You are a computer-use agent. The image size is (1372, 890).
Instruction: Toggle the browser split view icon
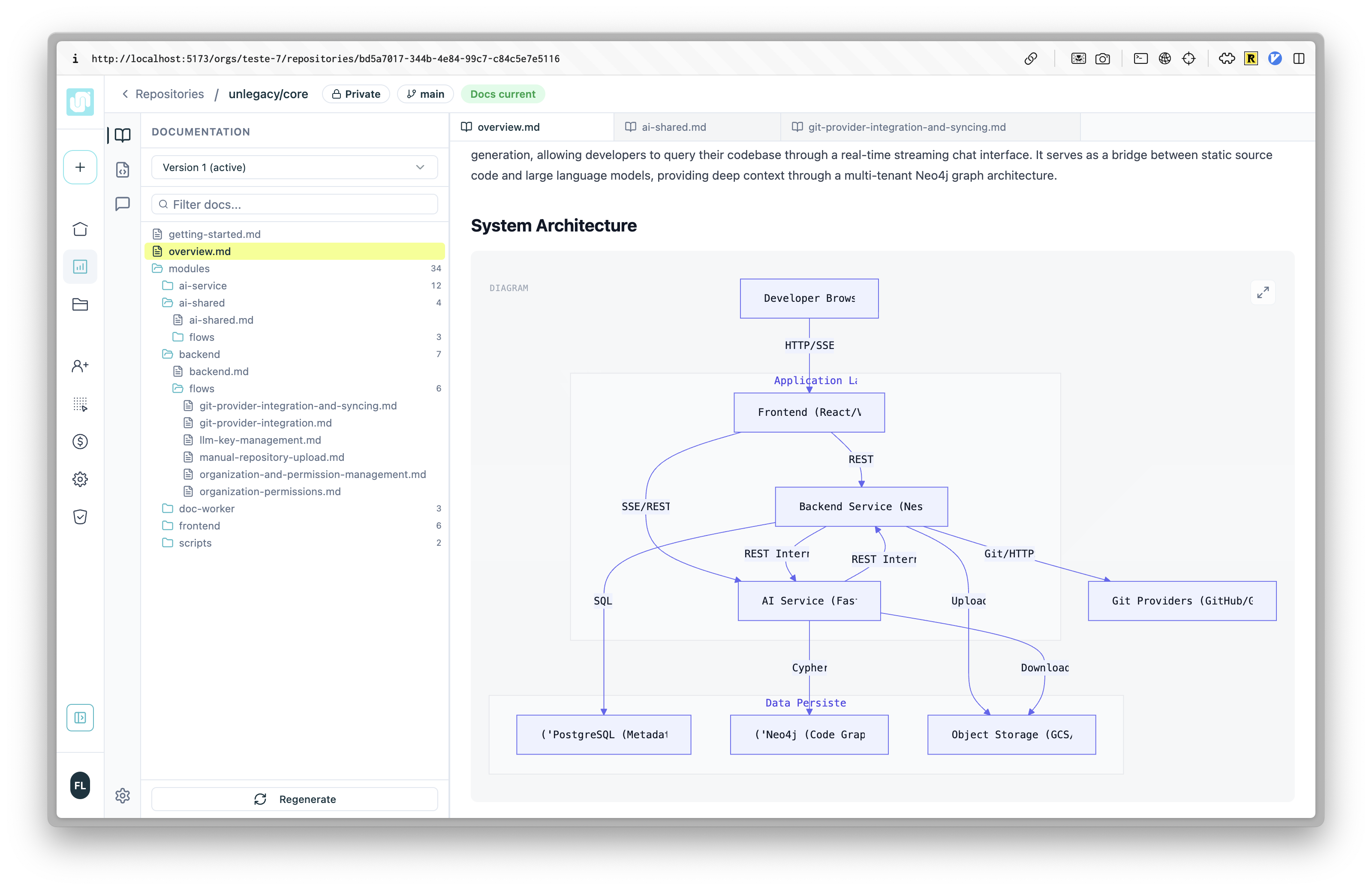1299,59
